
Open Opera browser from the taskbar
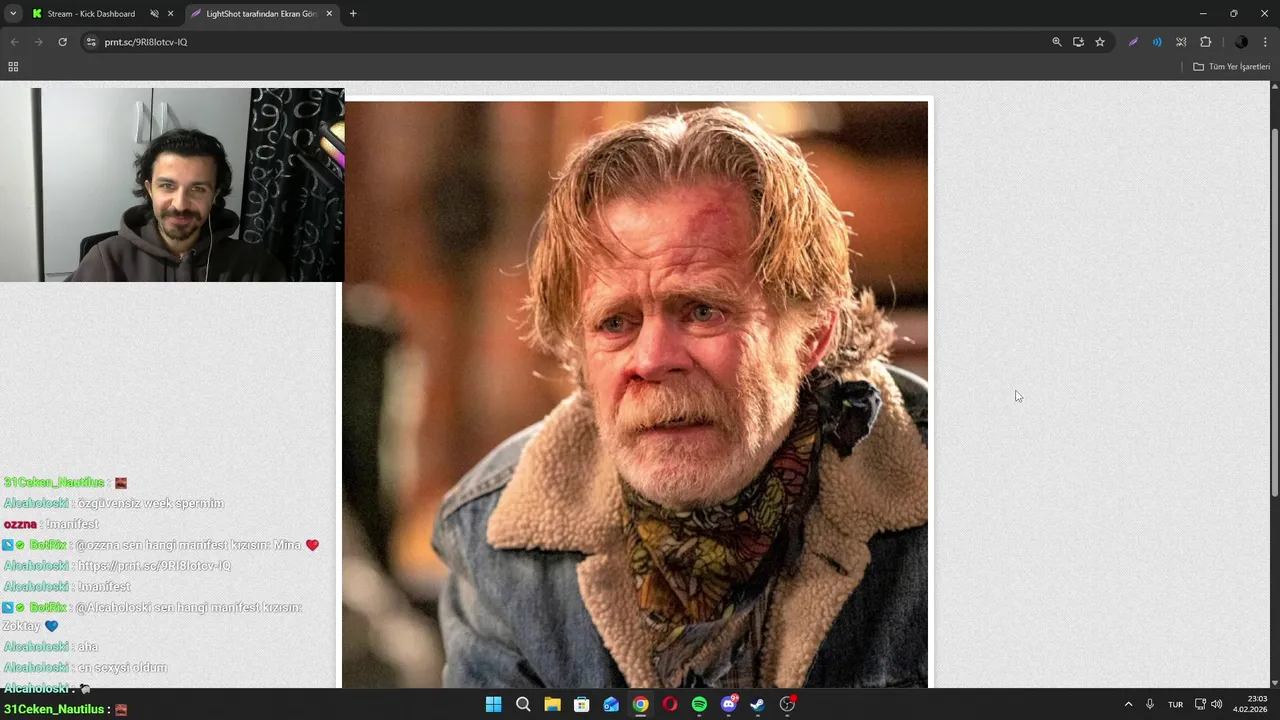coord(670,704)
